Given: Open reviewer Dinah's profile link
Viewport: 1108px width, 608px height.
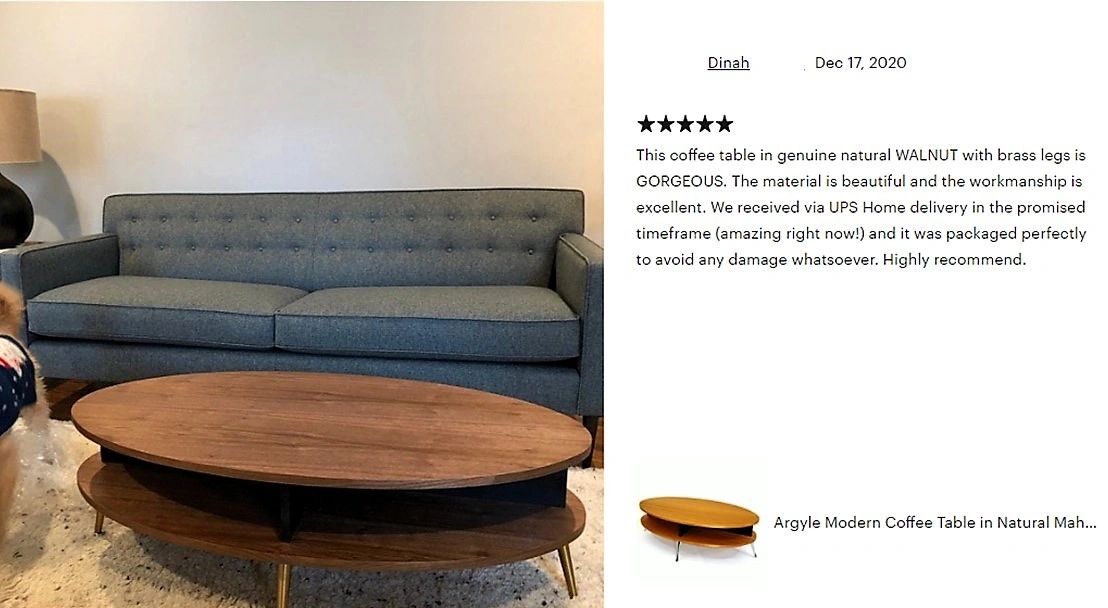Looking at the screenshot, I should (x=729, y=63).
